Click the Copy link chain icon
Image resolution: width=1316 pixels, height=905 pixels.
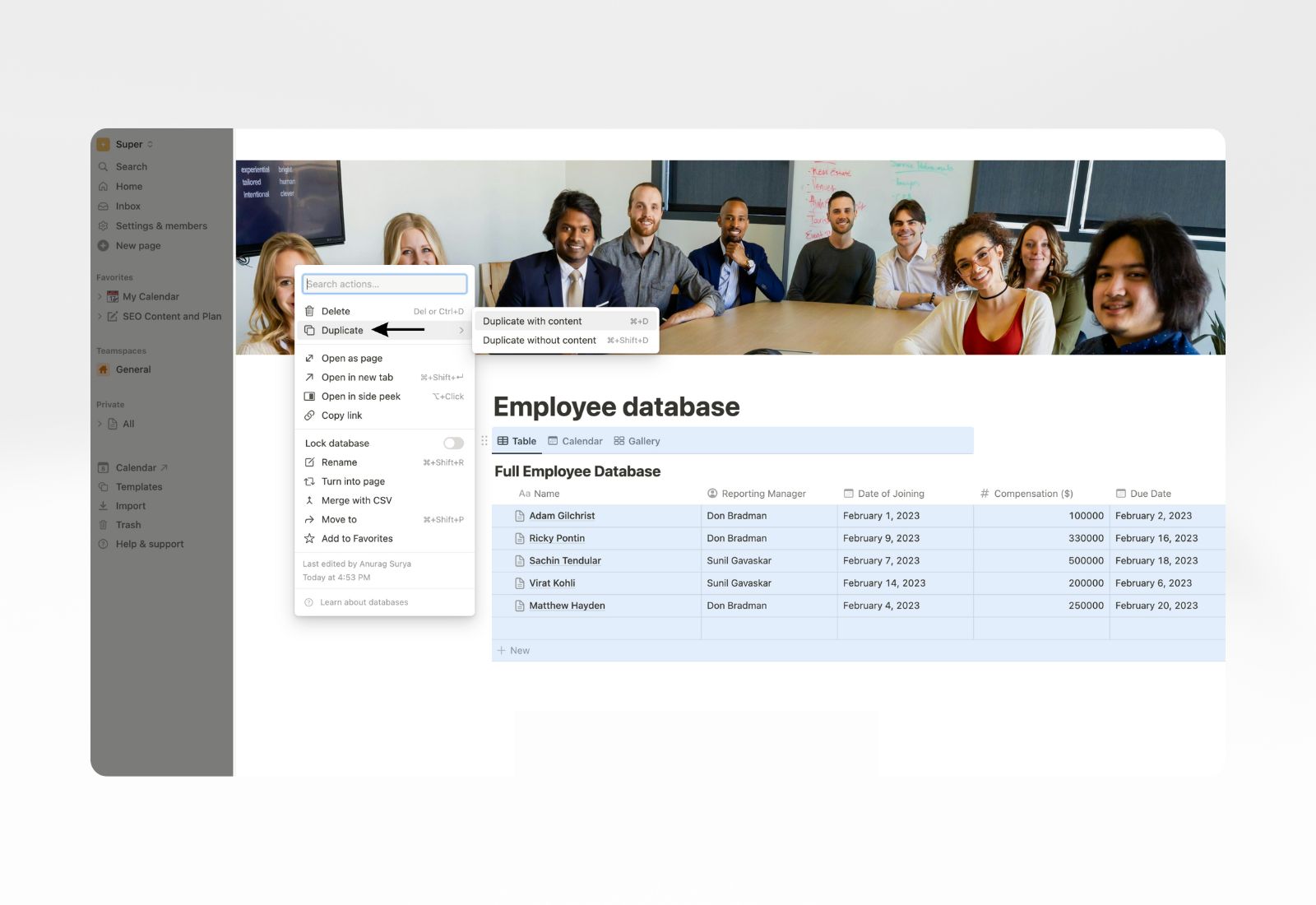(309, 415)
